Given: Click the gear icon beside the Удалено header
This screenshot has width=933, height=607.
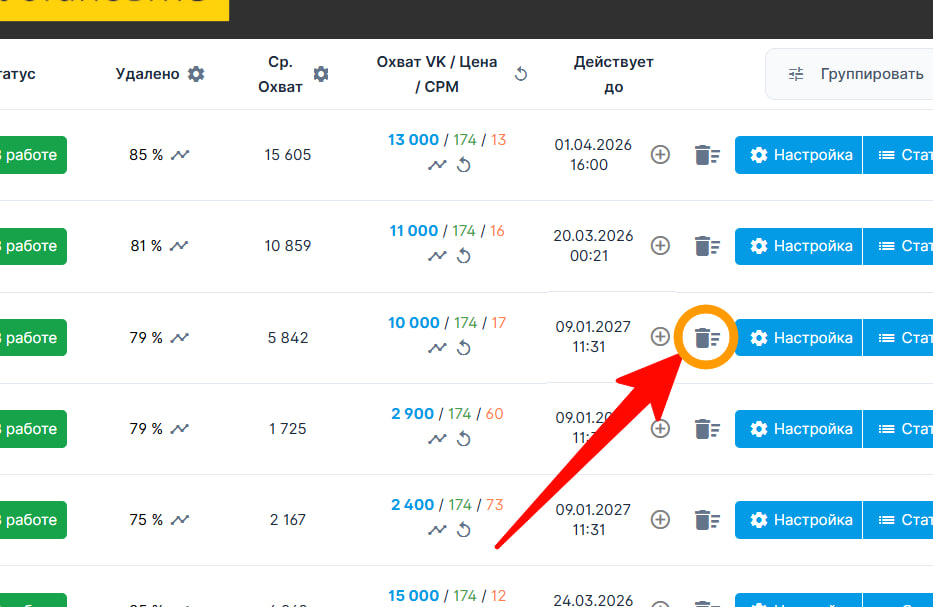Looking at the screenshot, I should [x=196, y=74].
